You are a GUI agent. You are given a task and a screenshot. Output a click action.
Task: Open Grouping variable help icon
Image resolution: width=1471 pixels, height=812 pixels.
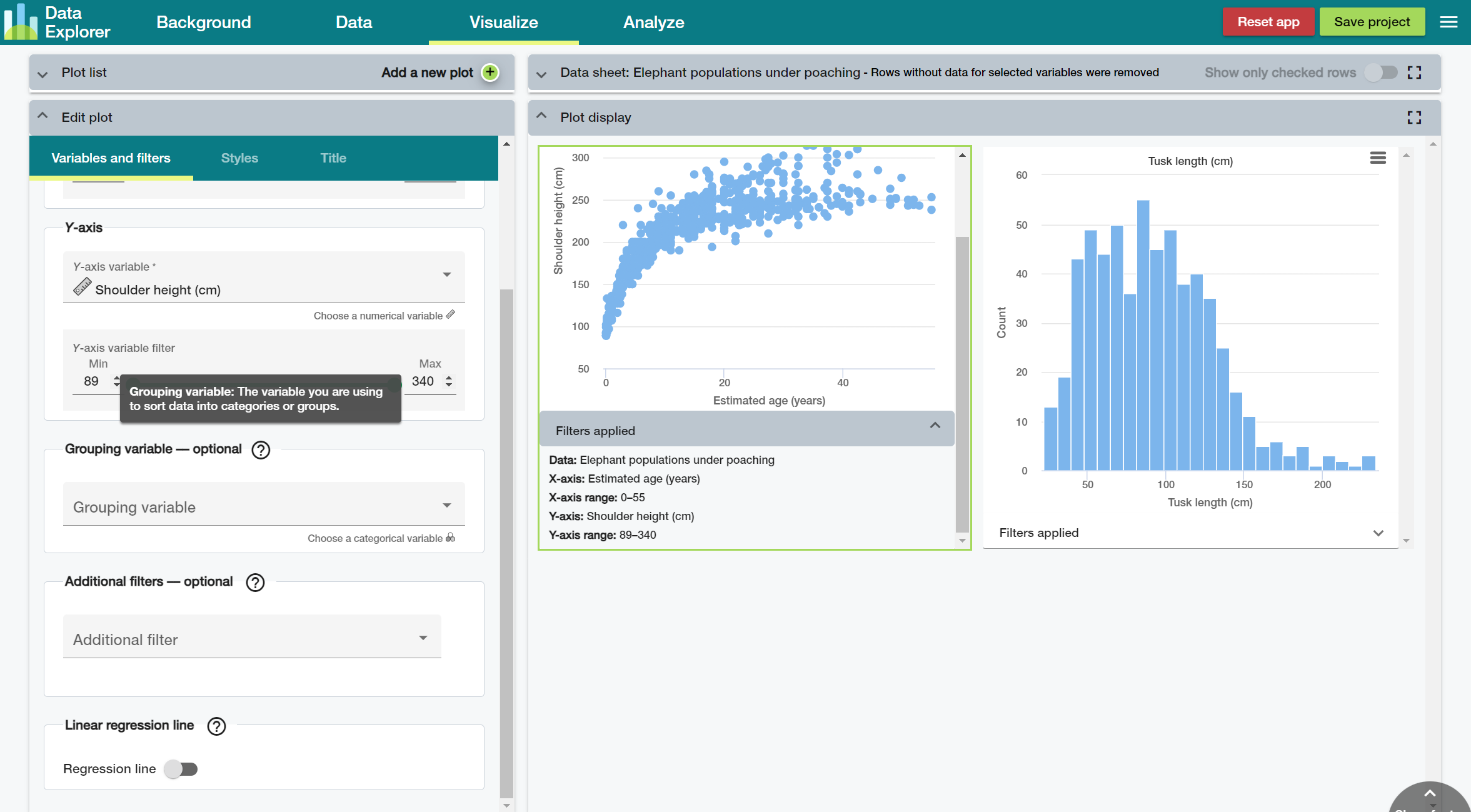coord(261,450)
